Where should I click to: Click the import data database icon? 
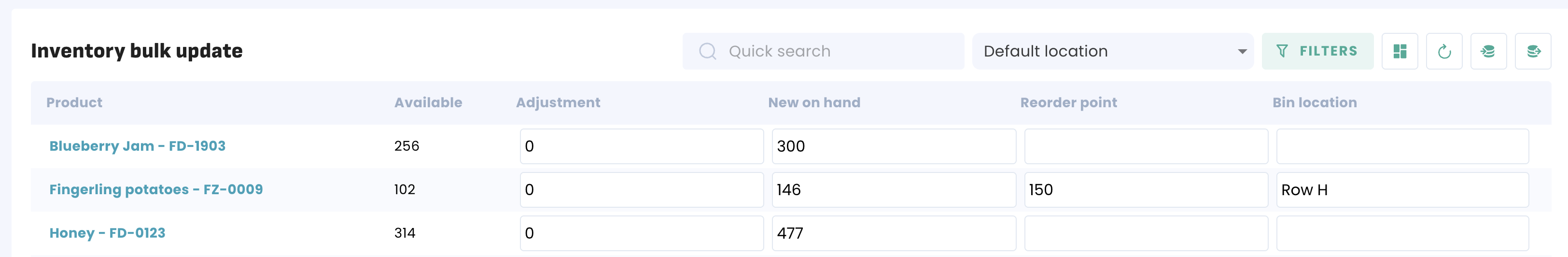[x=1488, y=51]
